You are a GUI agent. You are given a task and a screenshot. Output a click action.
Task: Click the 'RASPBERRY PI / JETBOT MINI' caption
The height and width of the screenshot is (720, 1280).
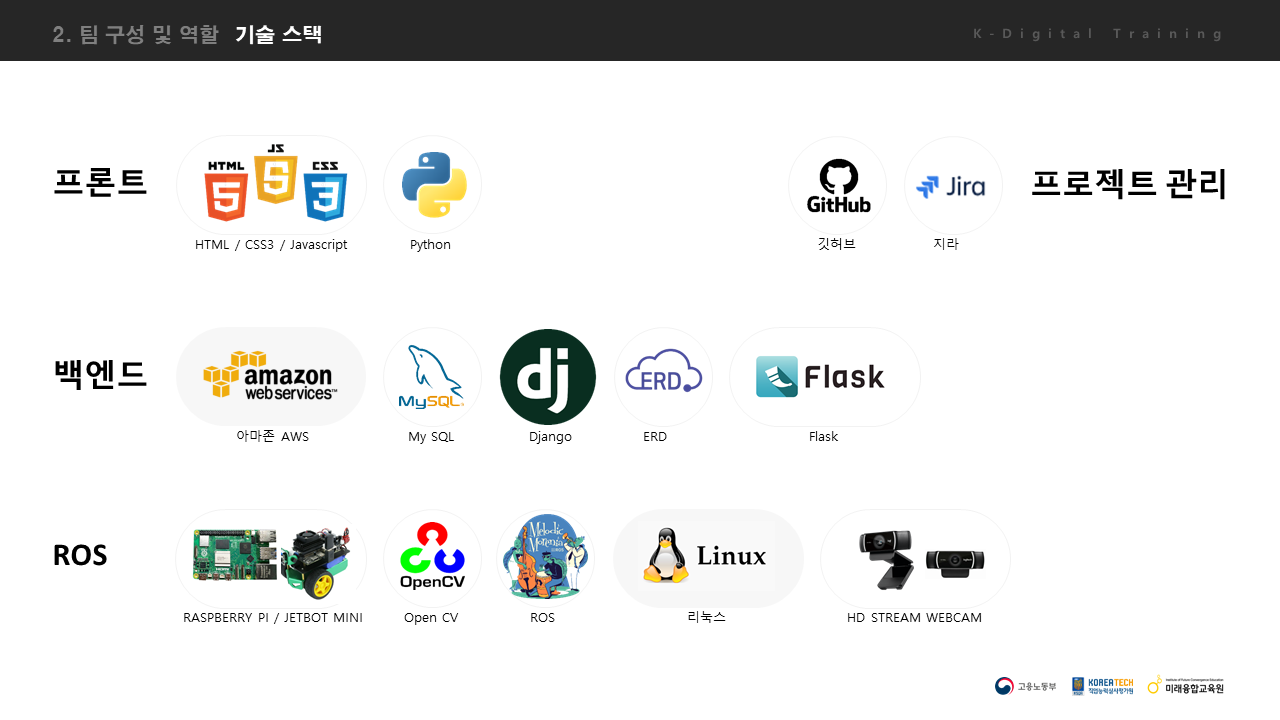tap(273, 618)
